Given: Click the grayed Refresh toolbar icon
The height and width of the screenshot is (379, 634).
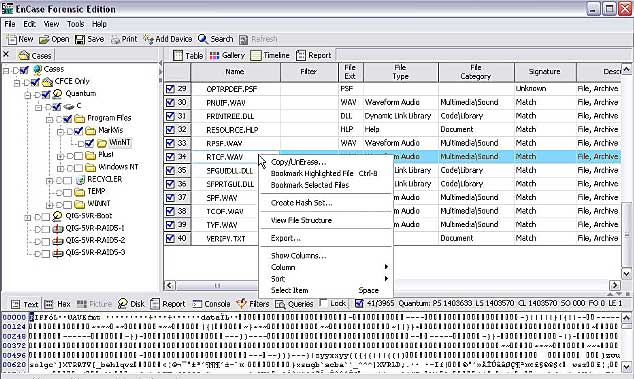Looking at the screenshot, I should [x=243, y=39].
